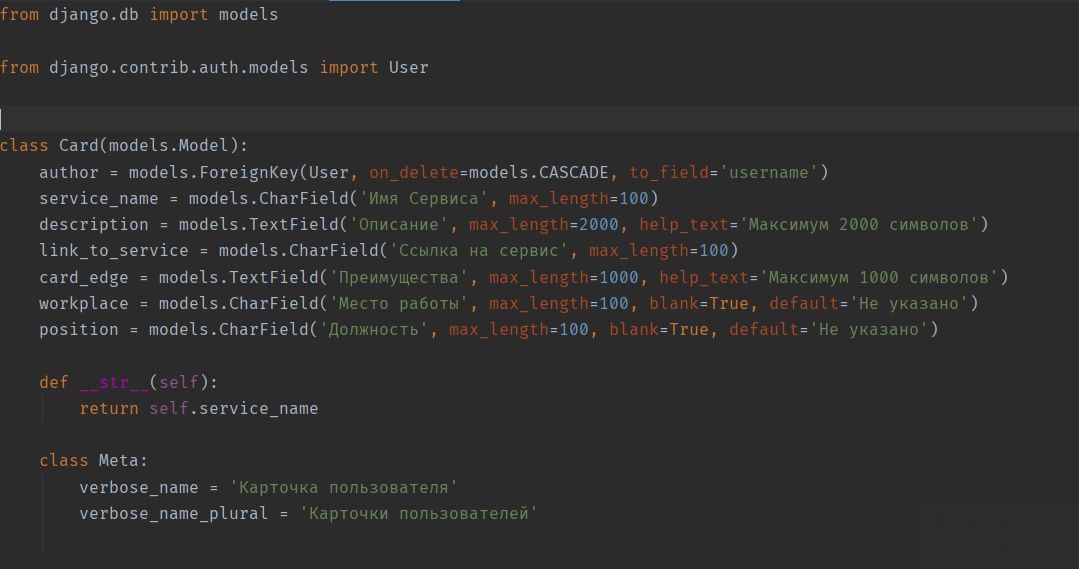Click the value 2000 after max_length
Viewport: 1079px width, 569px height.
coord(599,225)
